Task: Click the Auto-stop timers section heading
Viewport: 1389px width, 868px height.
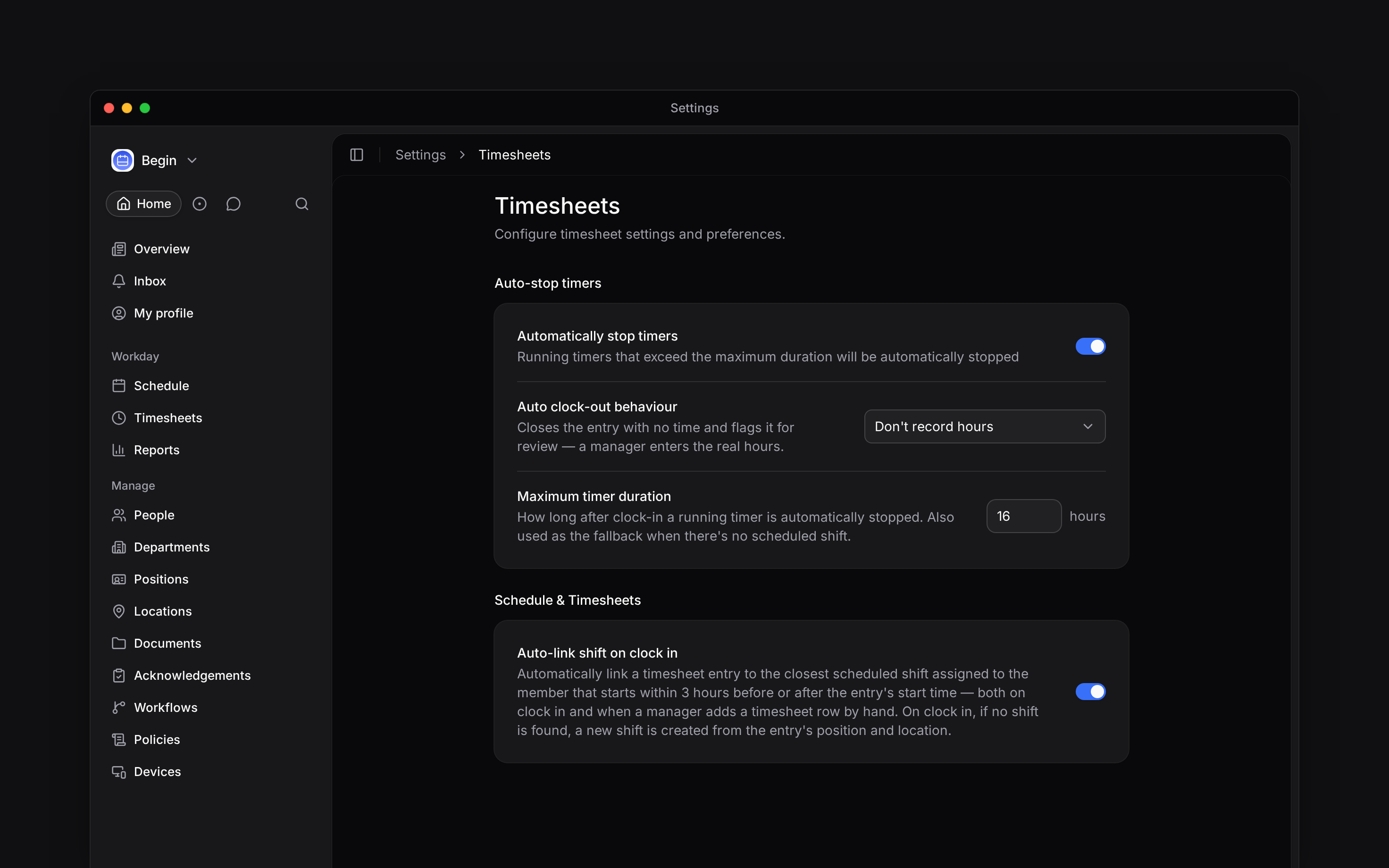Action: [548, 284]
